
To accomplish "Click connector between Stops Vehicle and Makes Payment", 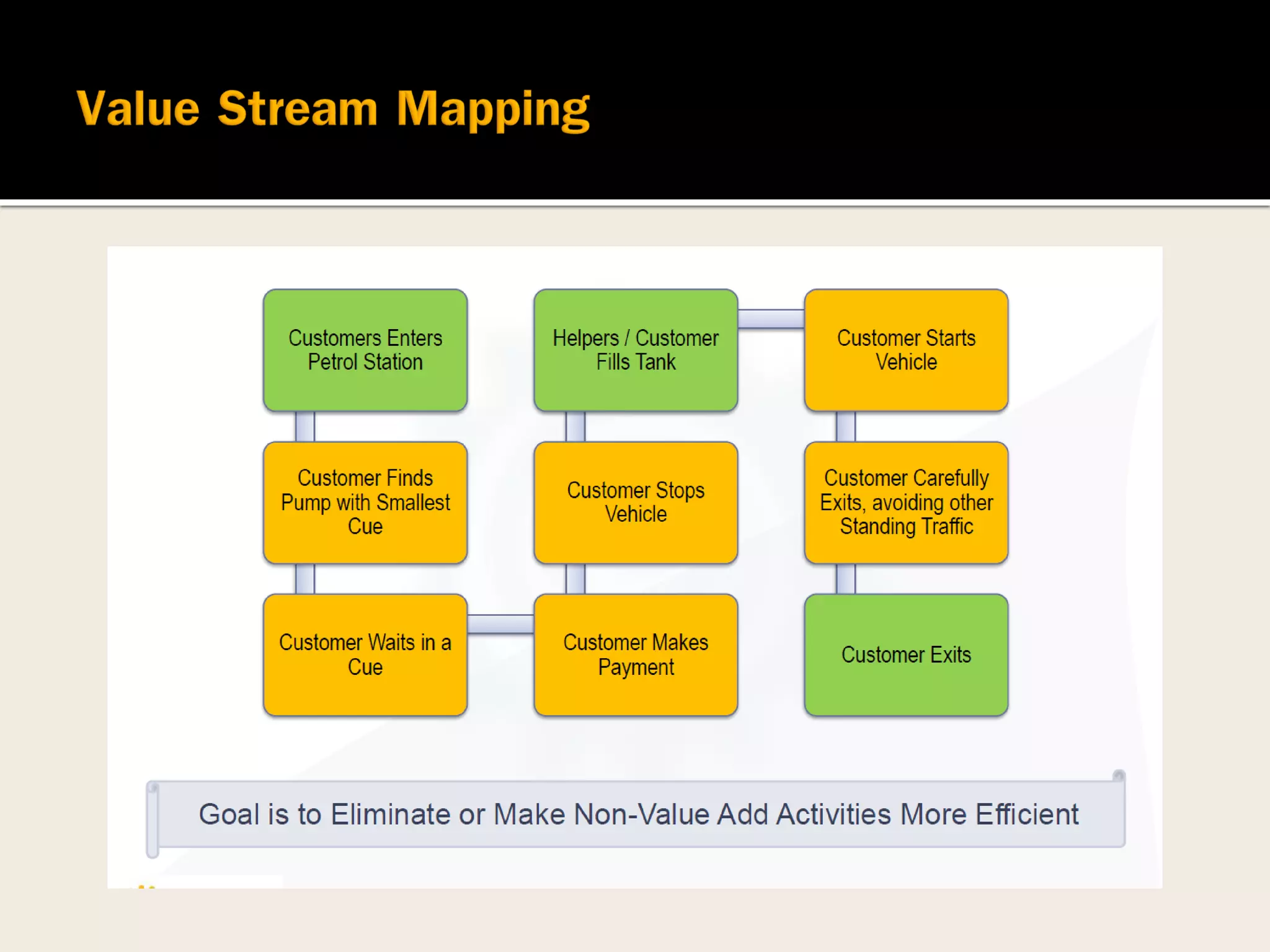I will [575, 579].
